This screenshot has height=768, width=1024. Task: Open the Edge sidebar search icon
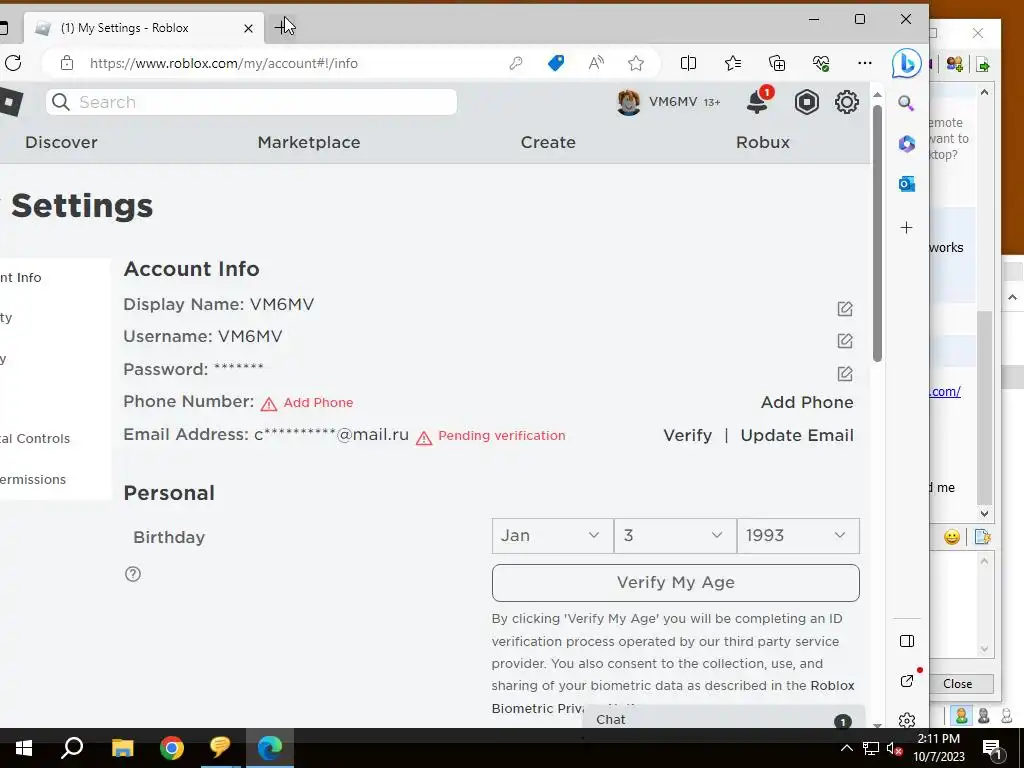906,103
